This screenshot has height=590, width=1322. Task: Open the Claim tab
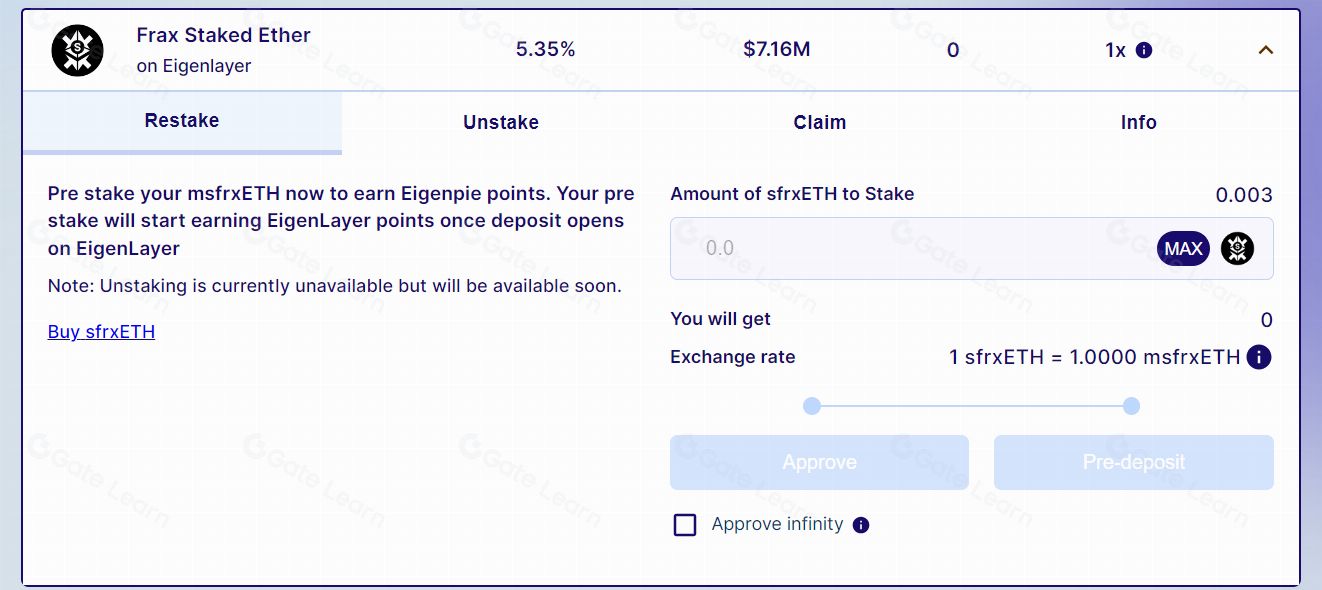point(820,122)
